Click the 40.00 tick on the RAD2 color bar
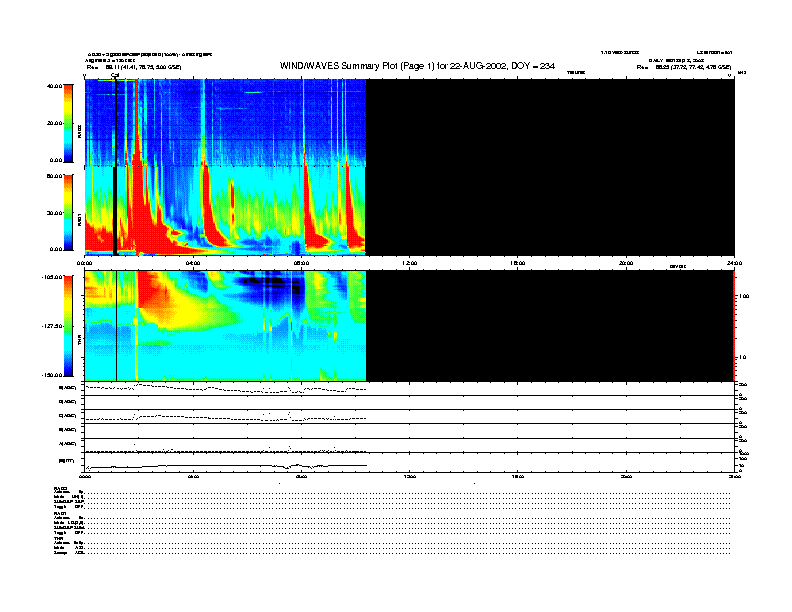Viewport: 792px width, 612px height. coord(55,86)
